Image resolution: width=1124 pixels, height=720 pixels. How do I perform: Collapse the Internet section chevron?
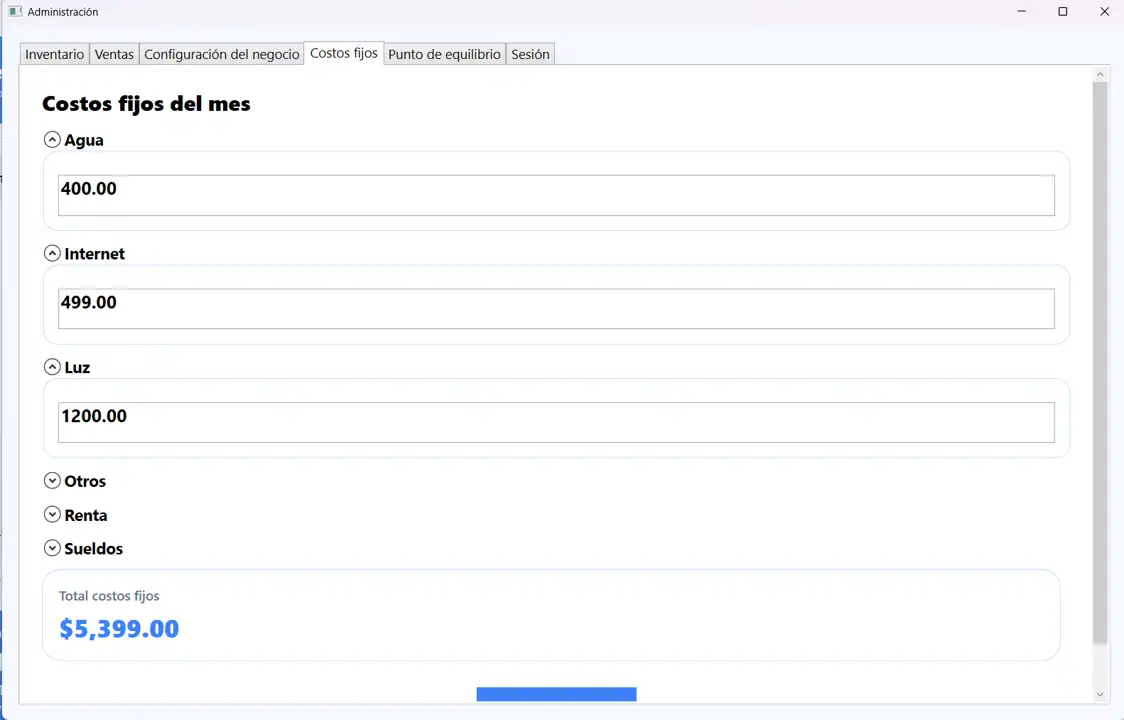52,253
